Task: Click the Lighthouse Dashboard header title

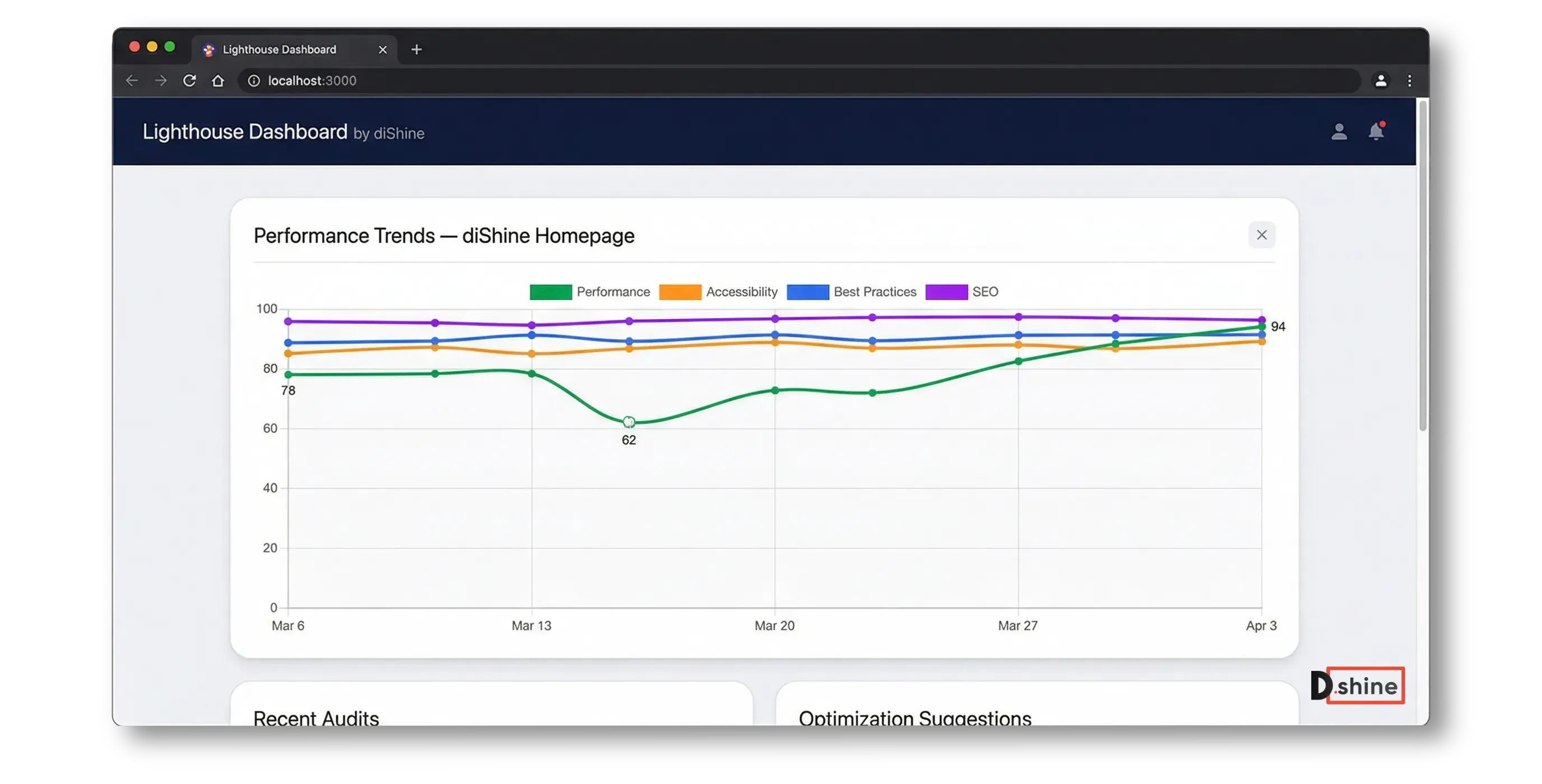Action: [x=245, y=132]
